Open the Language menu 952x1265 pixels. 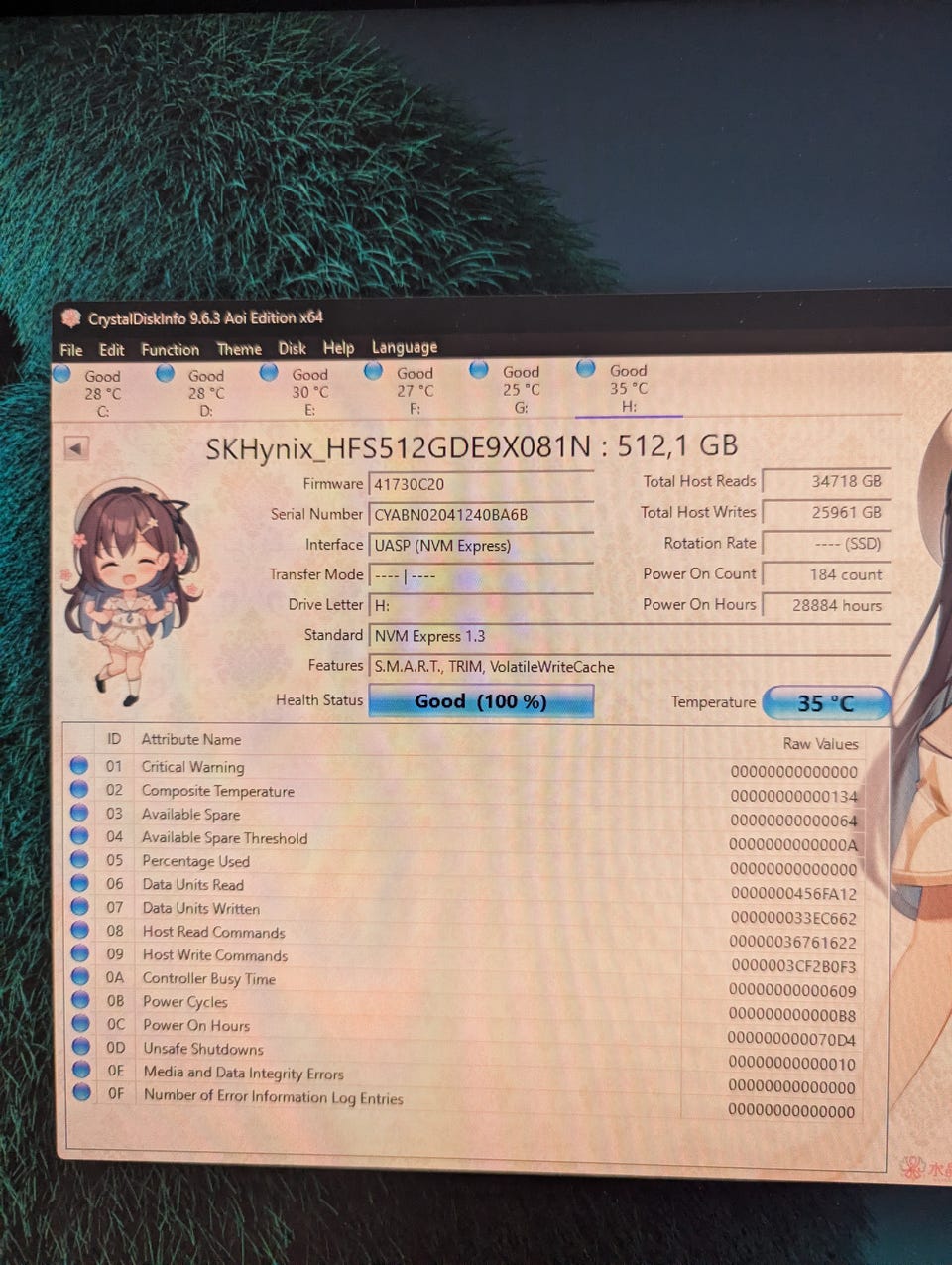pyautogui.click(x=405, y=347)
